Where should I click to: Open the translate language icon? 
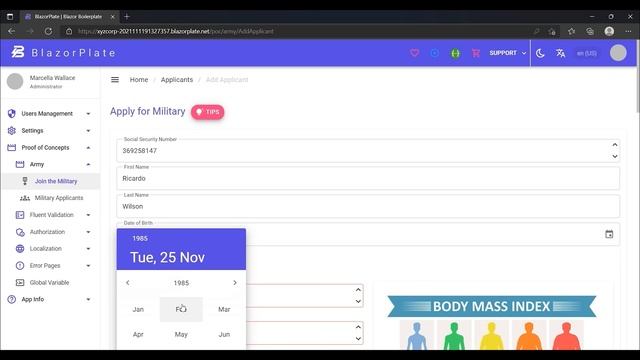[x=560, y=53]
